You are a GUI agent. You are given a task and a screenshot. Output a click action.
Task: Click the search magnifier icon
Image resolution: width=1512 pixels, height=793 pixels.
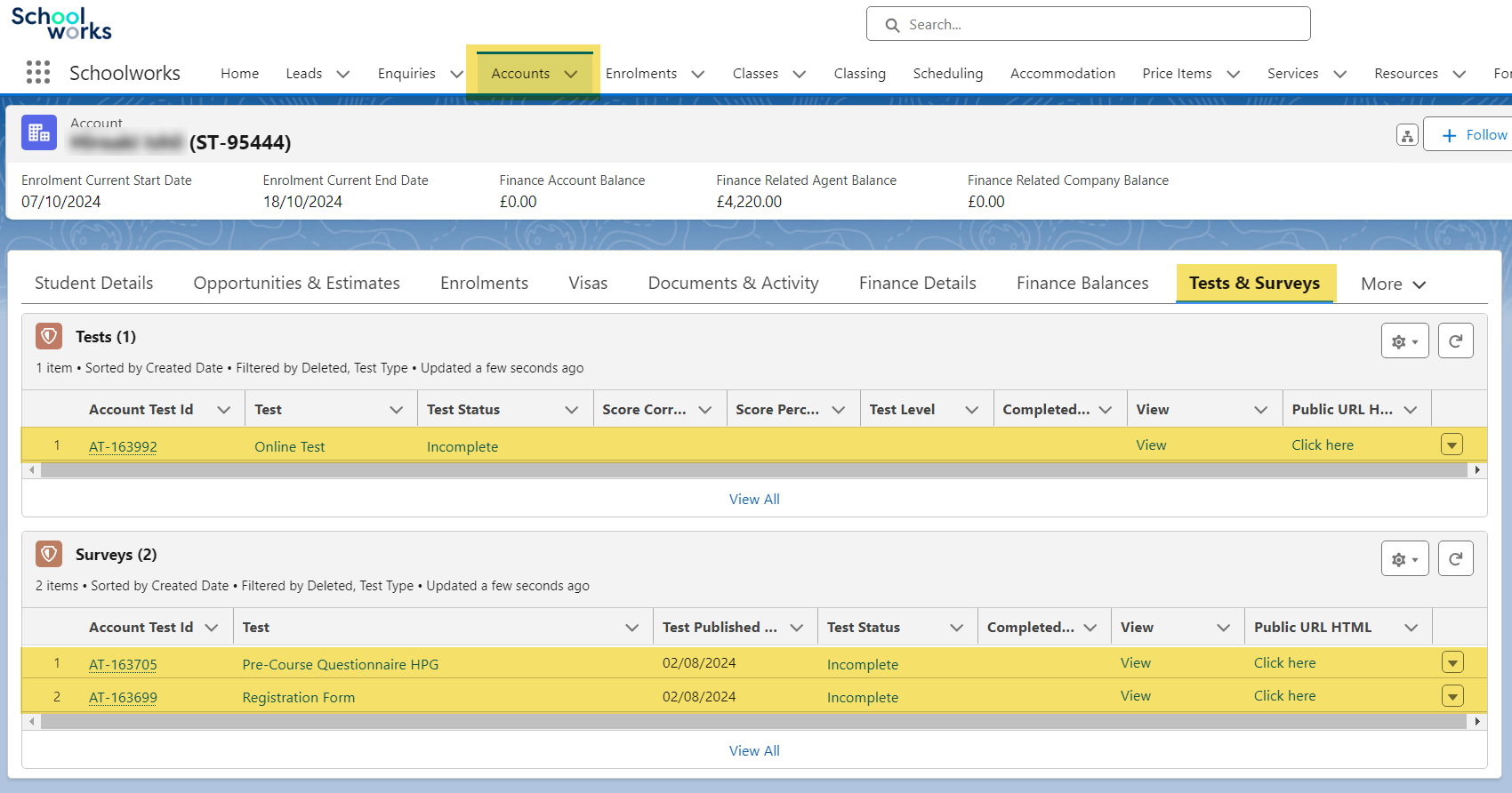(x=892, y=25)
